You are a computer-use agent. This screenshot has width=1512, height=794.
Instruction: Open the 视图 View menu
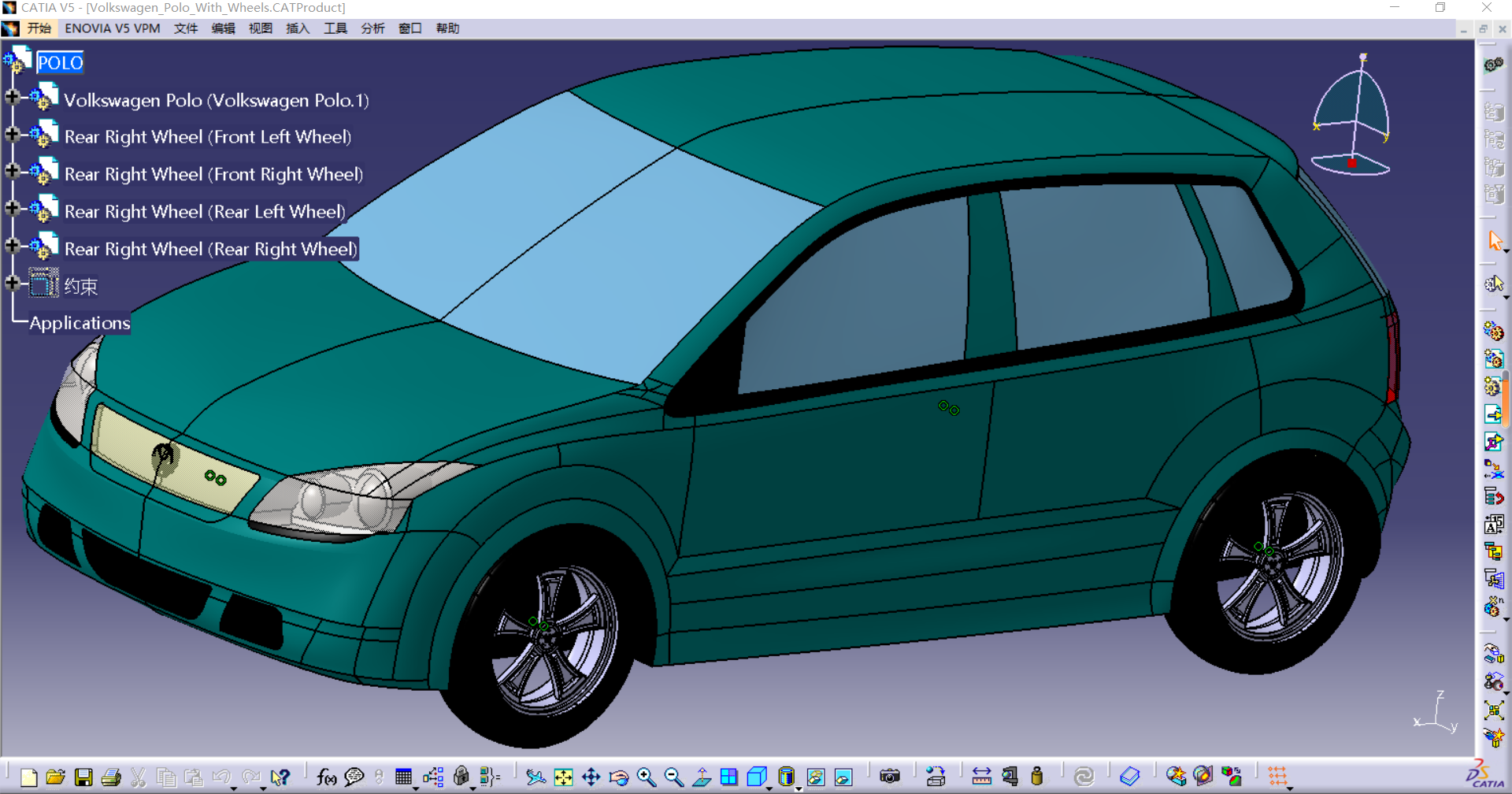pyautogui.click(x=261, y=28)
